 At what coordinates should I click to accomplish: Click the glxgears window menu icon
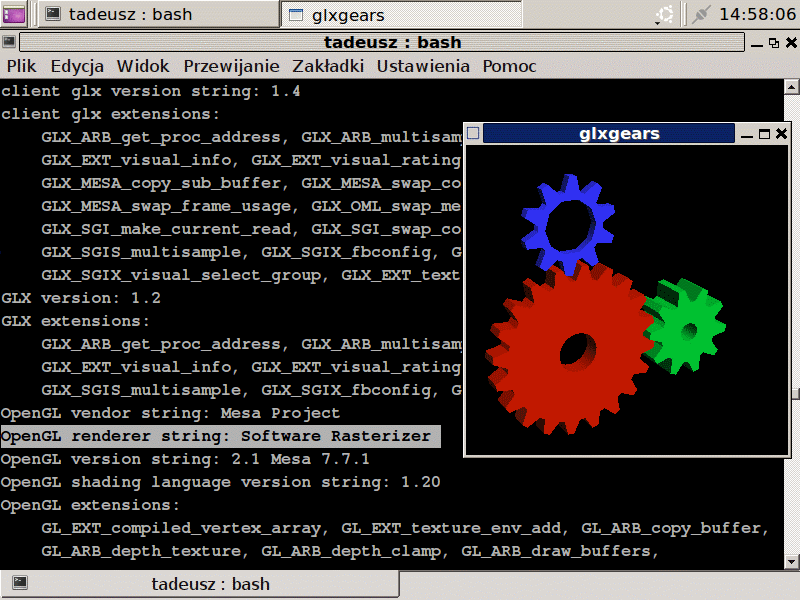click(x=474, y=134)
